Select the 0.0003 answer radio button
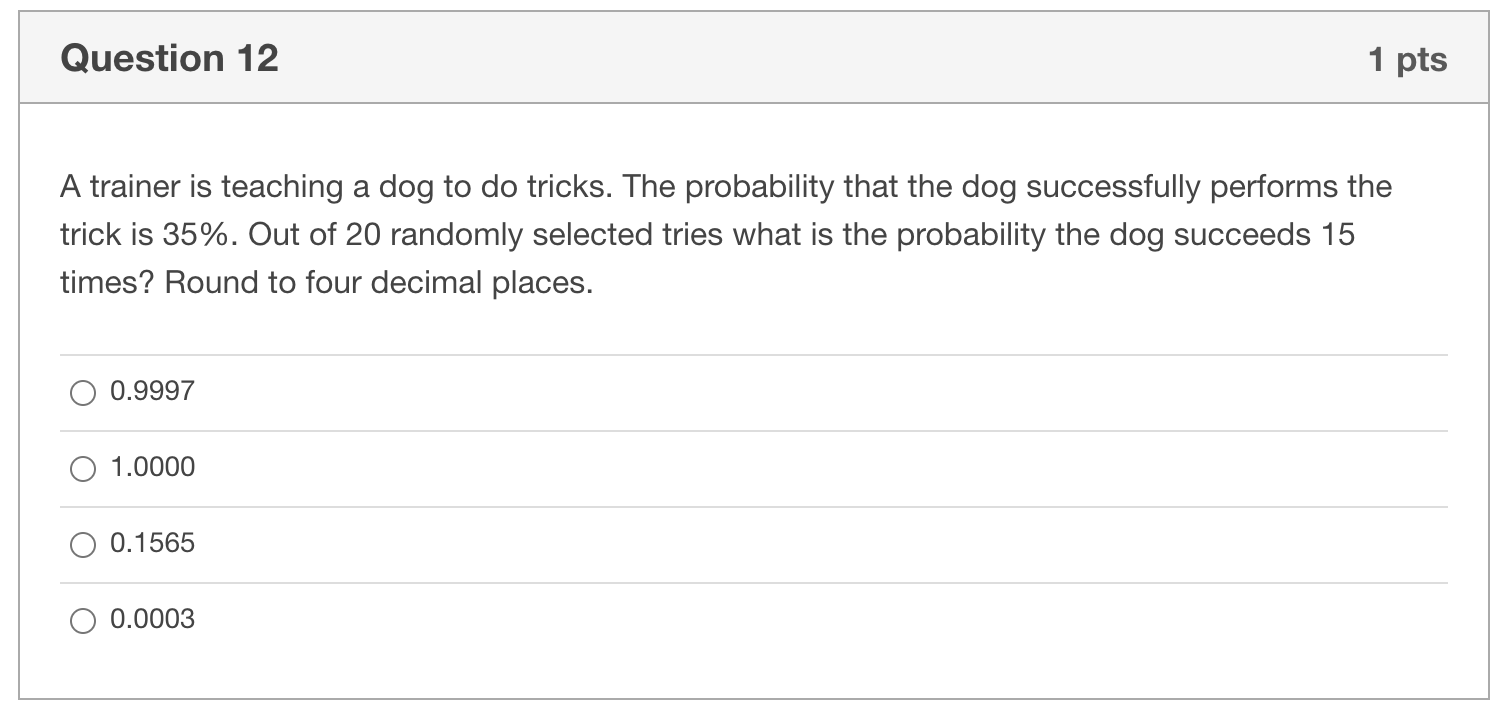 (x=84, y=620)
